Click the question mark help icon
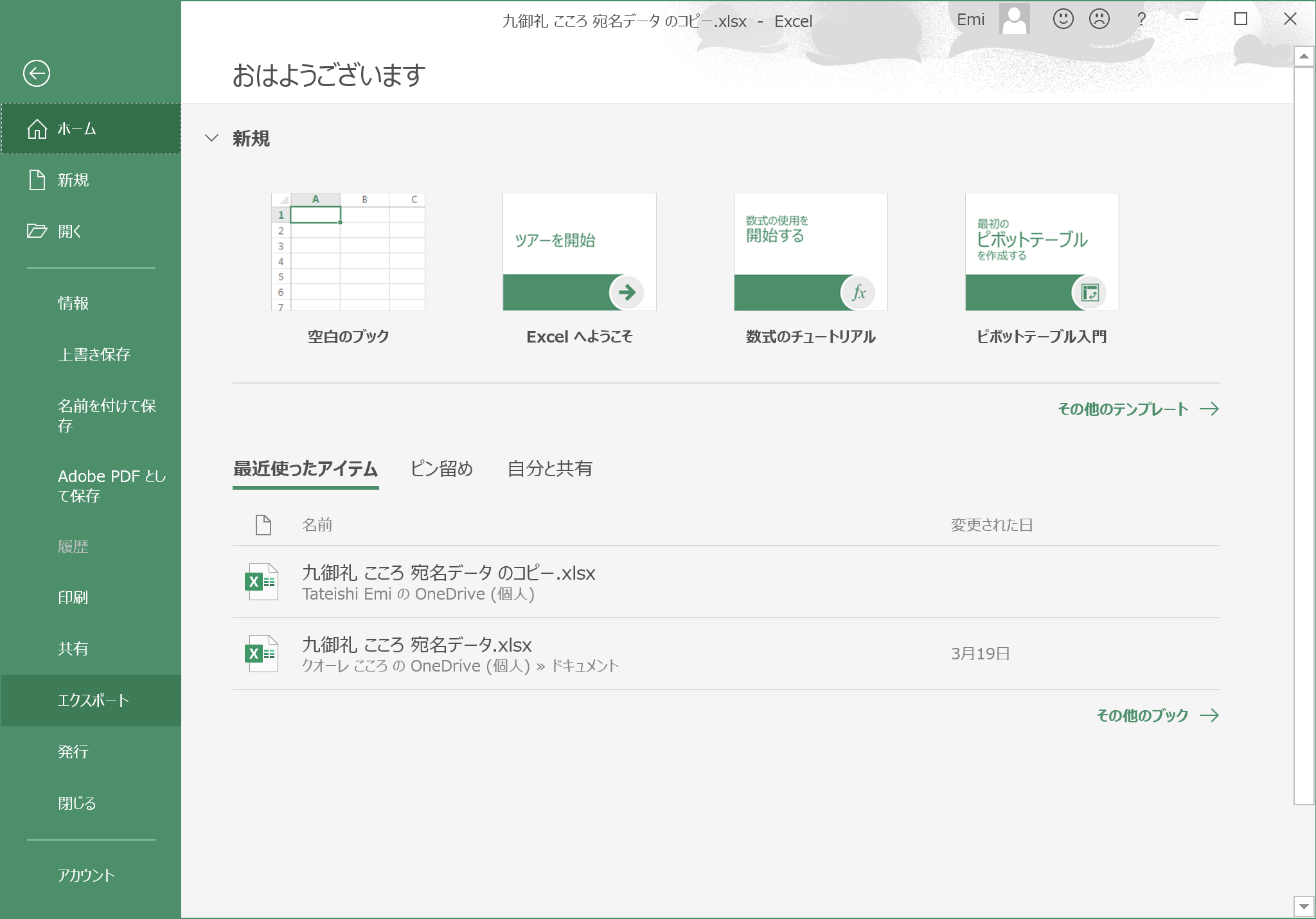The height and width of the screenshot is (919, 1316). click(1141, 19)
